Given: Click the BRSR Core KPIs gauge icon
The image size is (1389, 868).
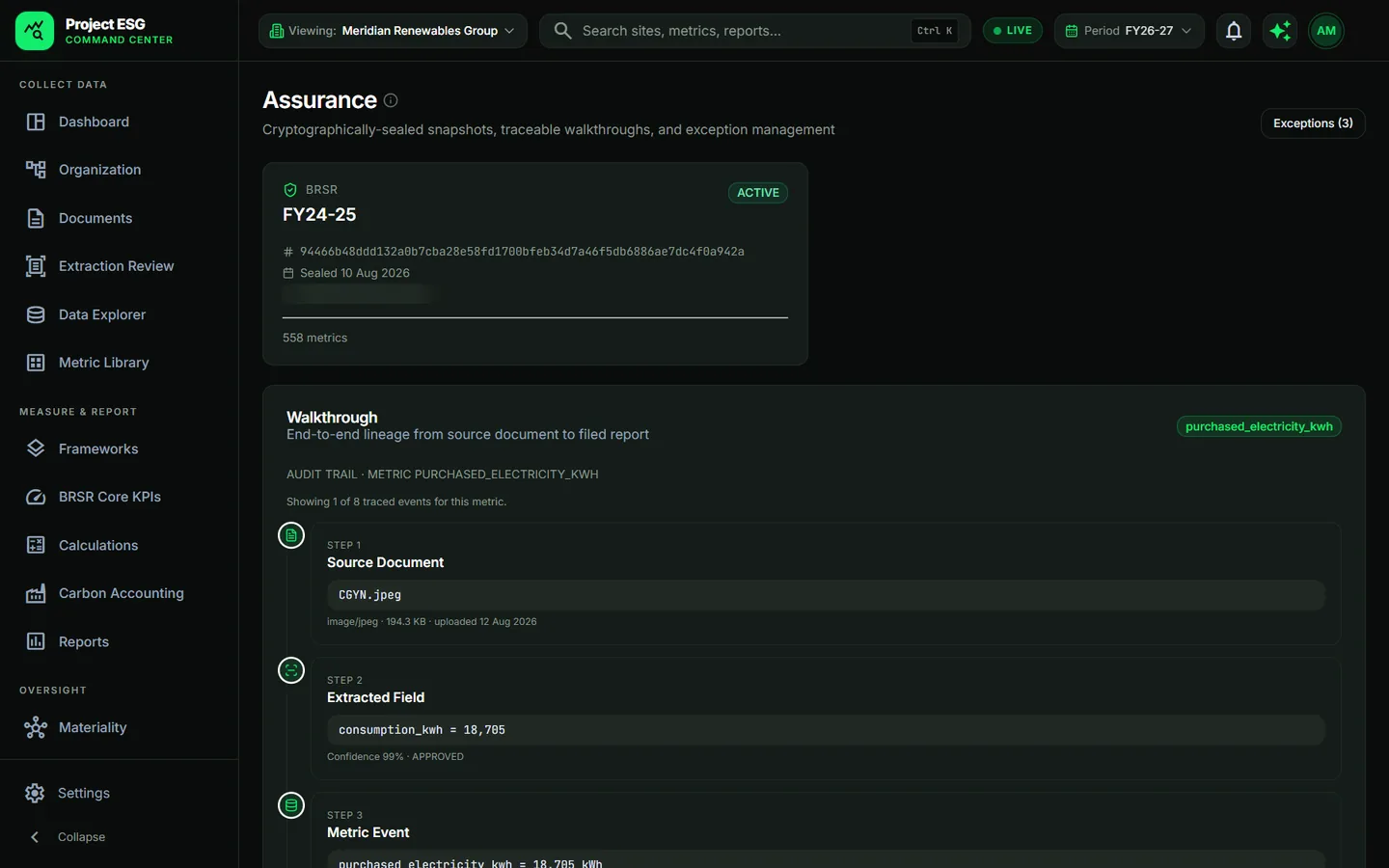Looking at the screenshot, I should tap(36, 497).
